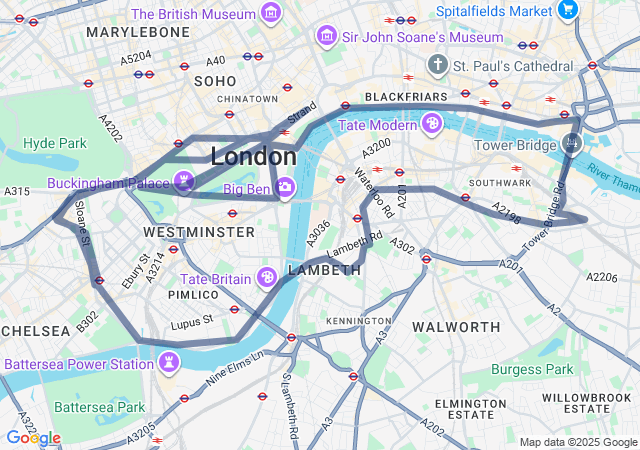Screen dimensions: 640x450
Task: Select the Big Ben camera pin
Action: [x=285, y=188]
